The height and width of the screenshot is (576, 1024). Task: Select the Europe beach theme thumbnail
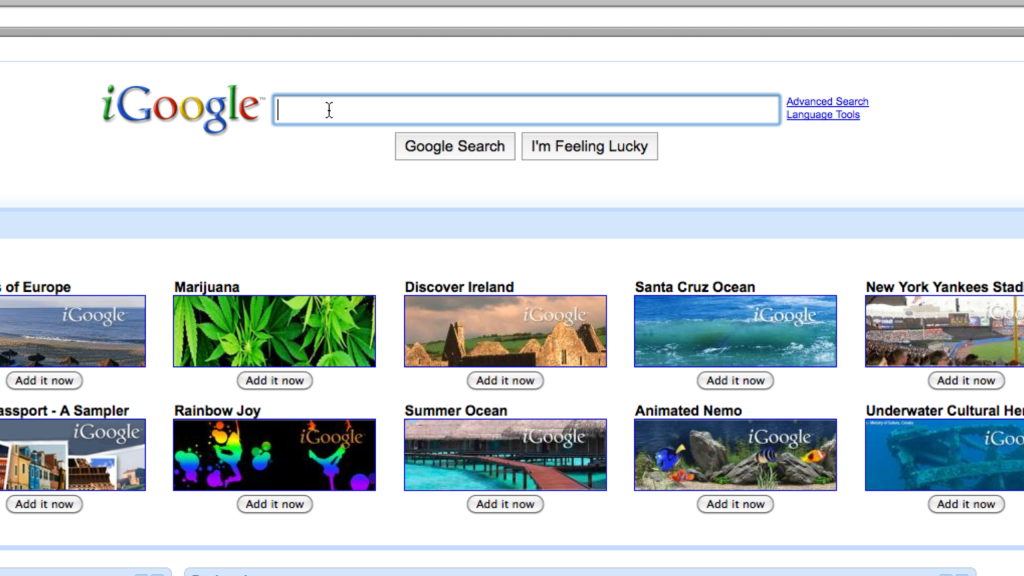pyautogui.click(x=72, y=331)
